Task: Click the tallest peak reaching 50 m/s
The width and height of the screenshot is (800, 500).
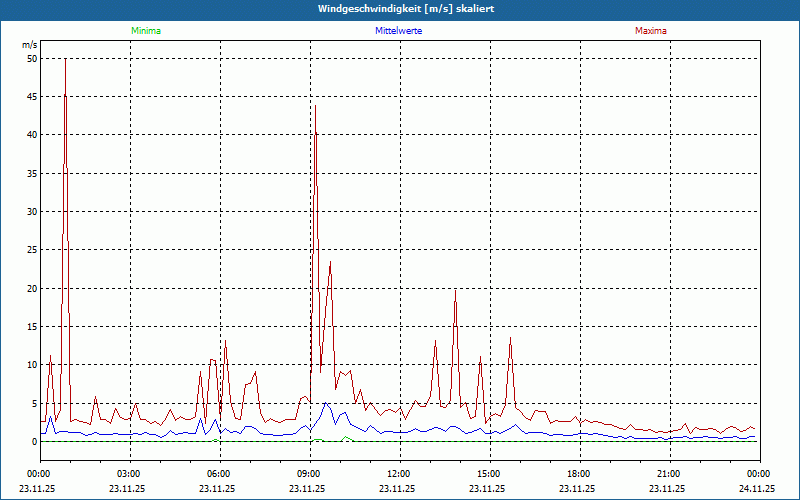Action: [x=65, y=62]
